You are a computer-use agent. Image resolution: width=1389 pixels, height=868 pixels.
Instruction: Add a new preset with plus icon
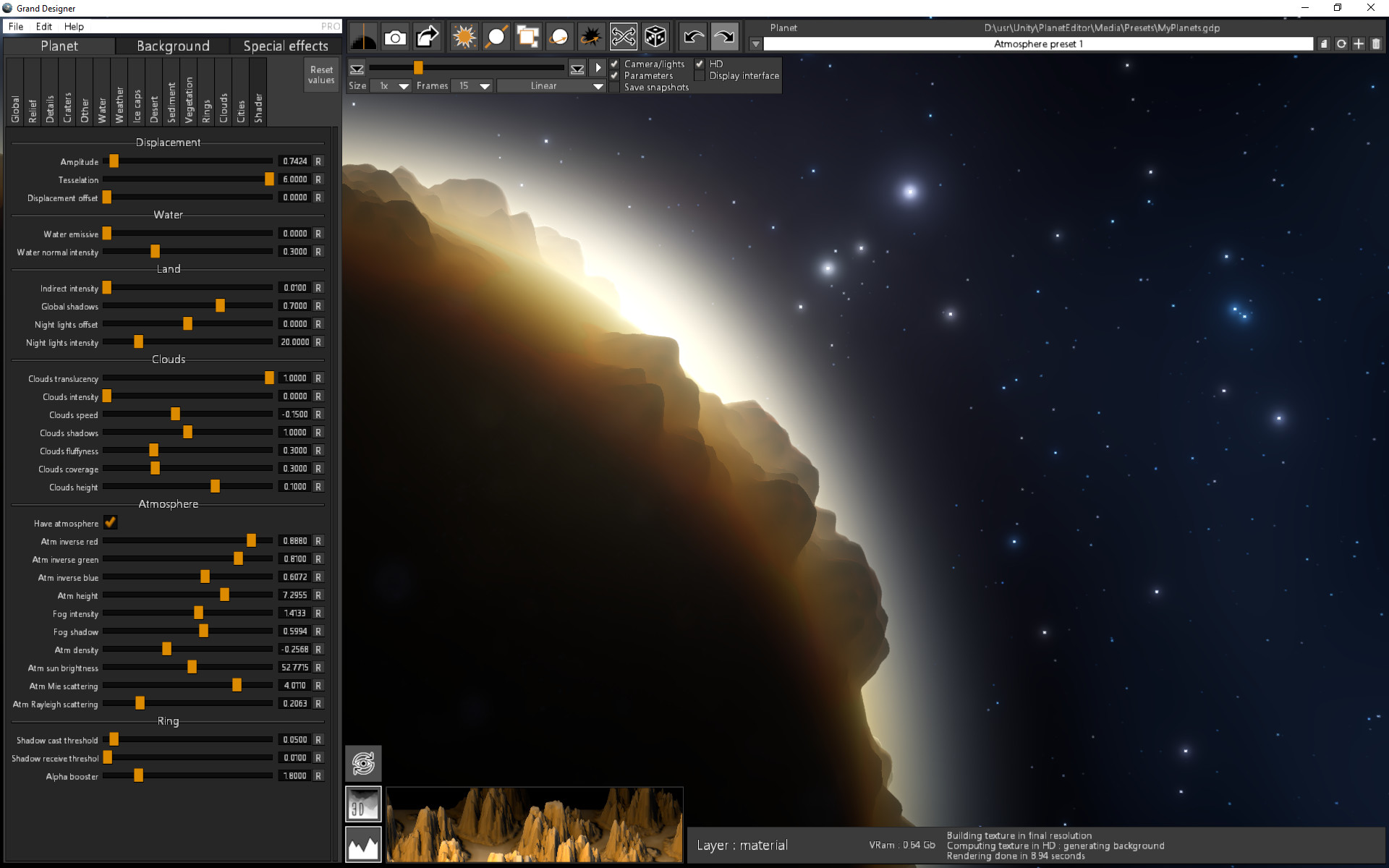[1358, 43]
